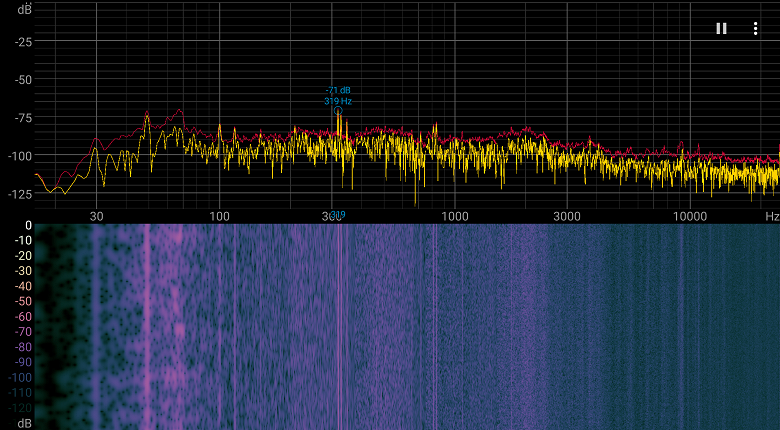Click the bright pink 319 Hz line in the spectrogram
This screenshot has width=780, height=430.
point(340,326)
